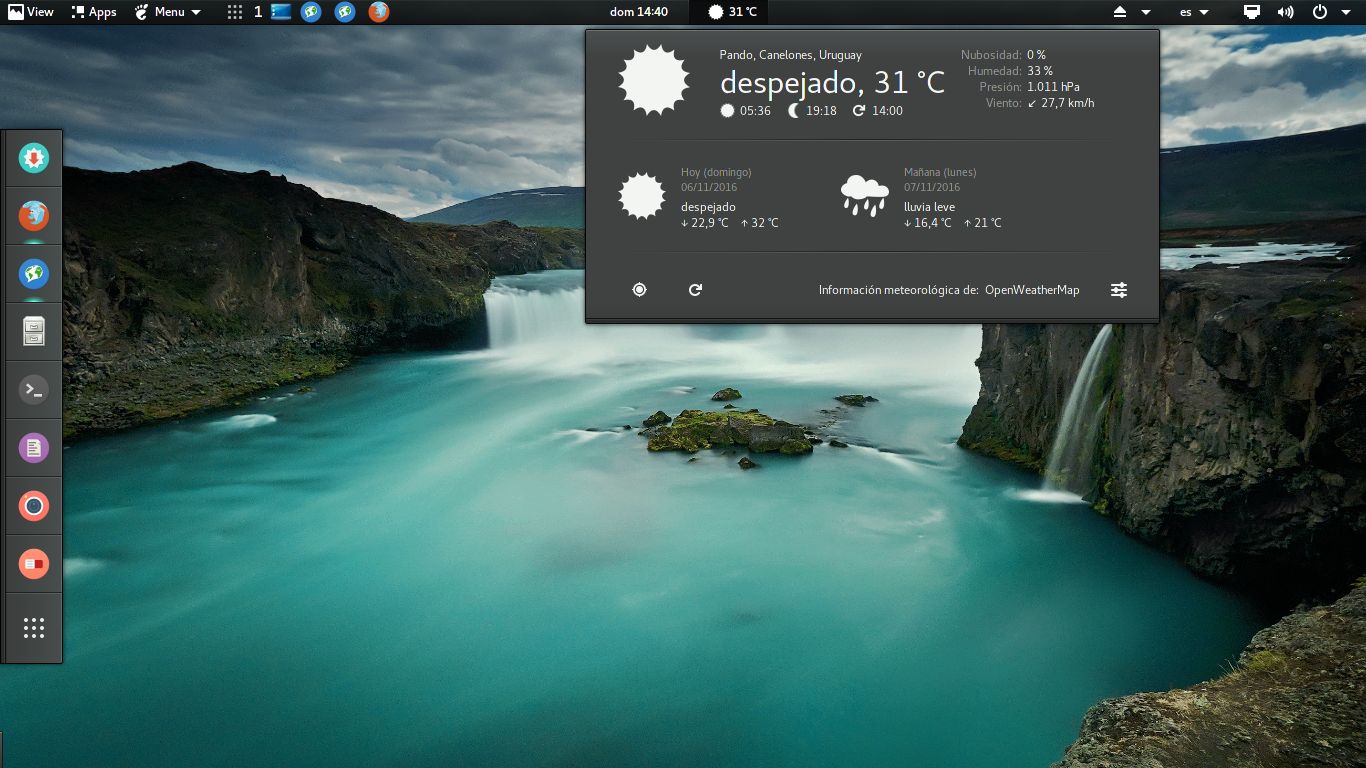Click the Mañana (lunes) forecast heading
This screenshot has height=768, width=1366.
[x=940, y=172]
